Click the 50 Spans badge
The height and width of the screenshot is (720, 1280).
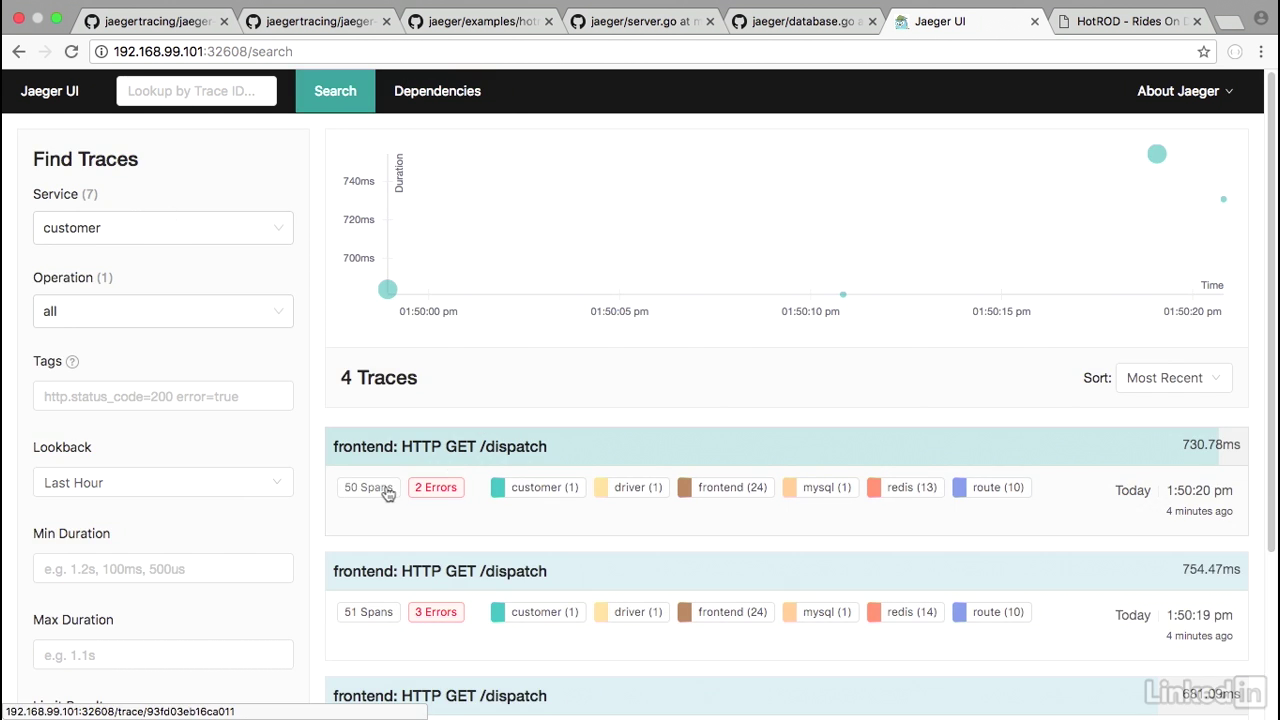368,488
